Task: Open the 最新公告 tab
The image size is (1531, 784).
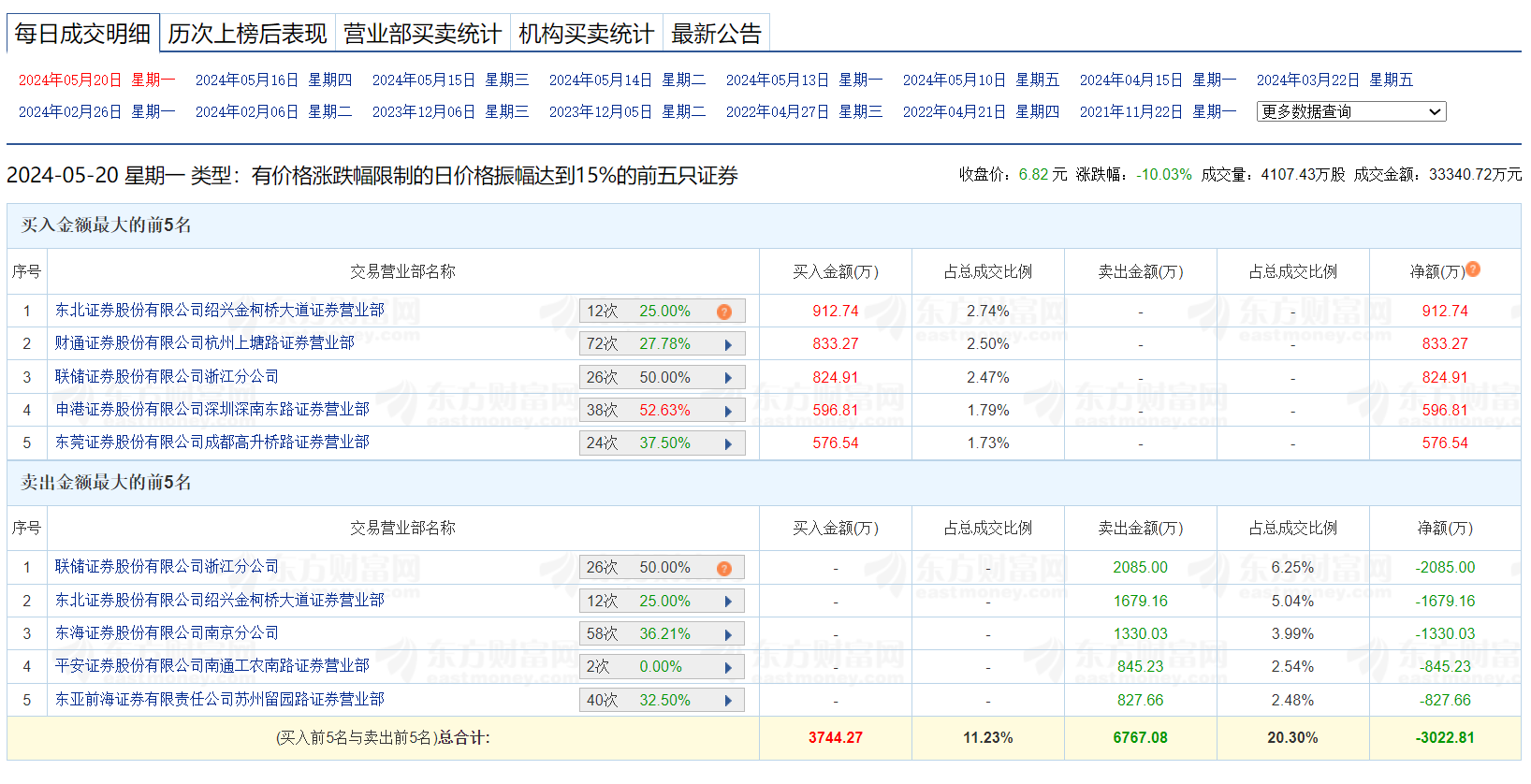Action: tap(716, 34)
